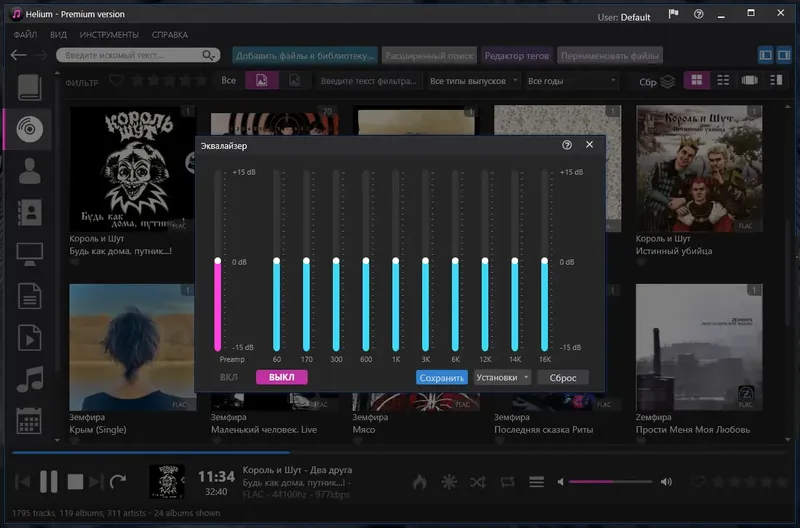Filter albums without cover art
This screenshot has height=528, width=800.
pos(294,81)
